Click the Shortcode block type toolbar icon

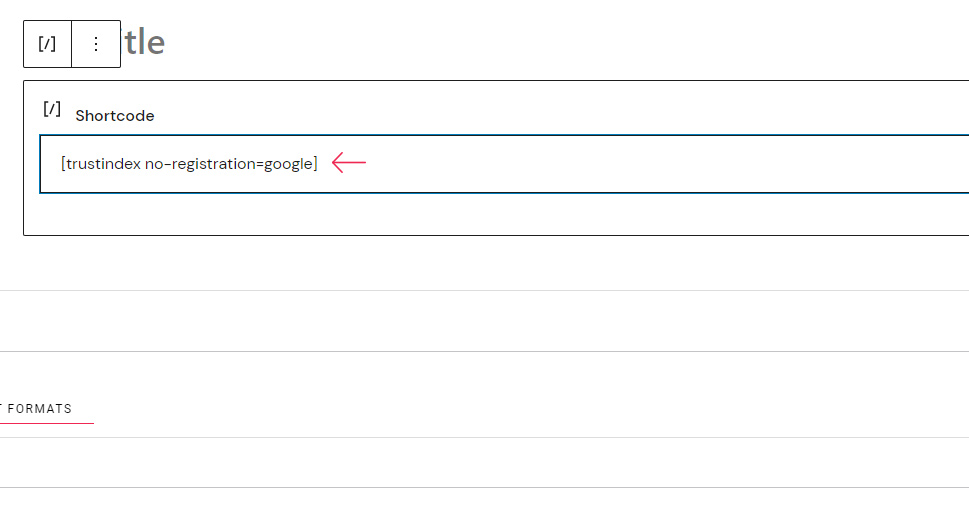(47, 44)
